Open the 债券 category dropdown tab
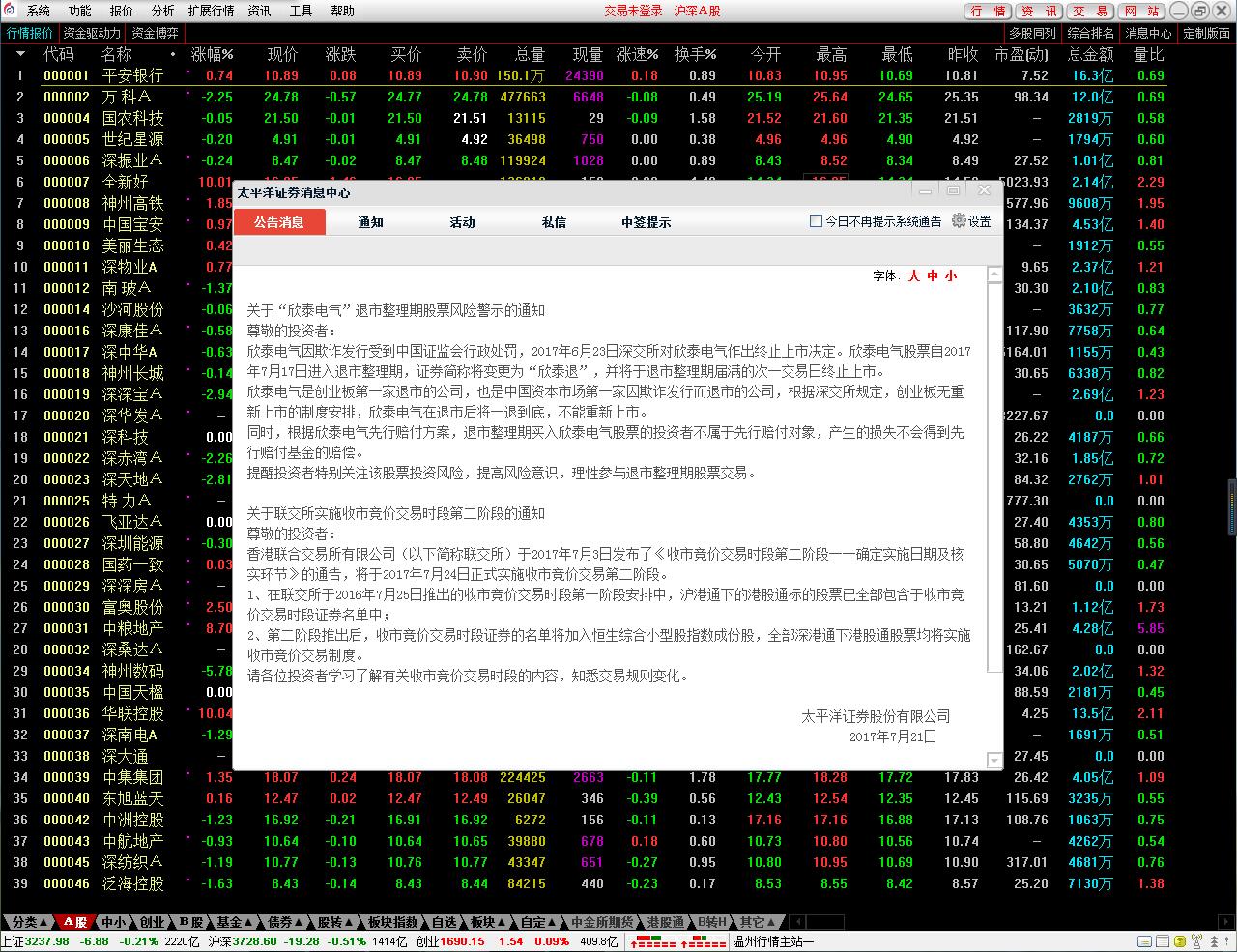 (x=286, y=922)
